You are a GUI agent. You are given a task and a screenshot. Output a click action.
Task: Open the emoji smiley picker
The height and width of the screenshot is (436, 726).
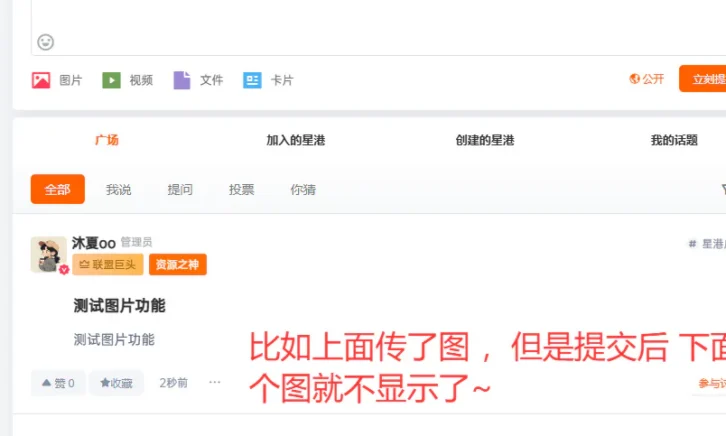coord(45,42)
